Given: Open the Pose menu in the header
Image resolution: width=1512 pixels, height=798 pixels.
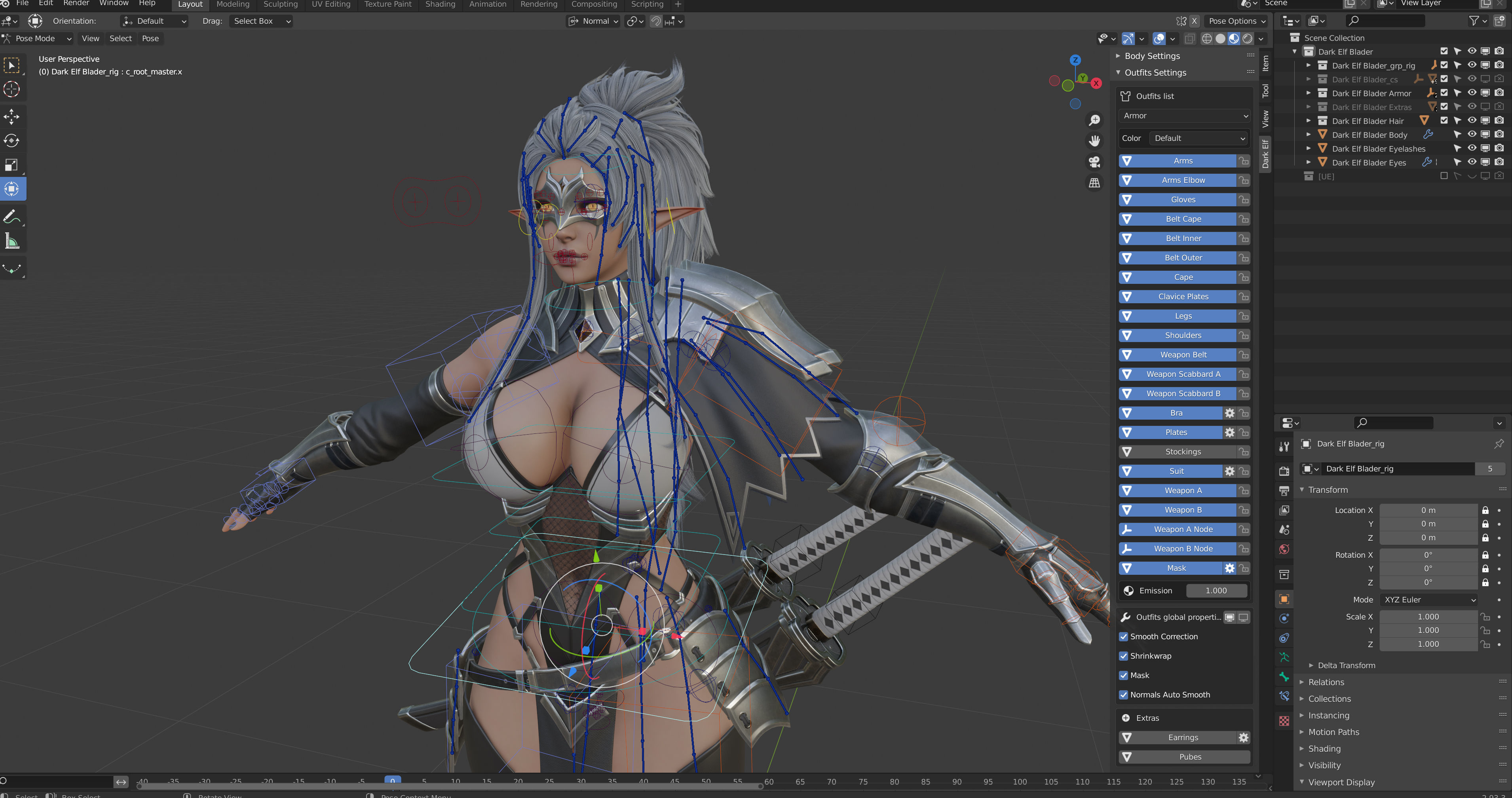Looking at the screenshot, I should pos(150,38).
